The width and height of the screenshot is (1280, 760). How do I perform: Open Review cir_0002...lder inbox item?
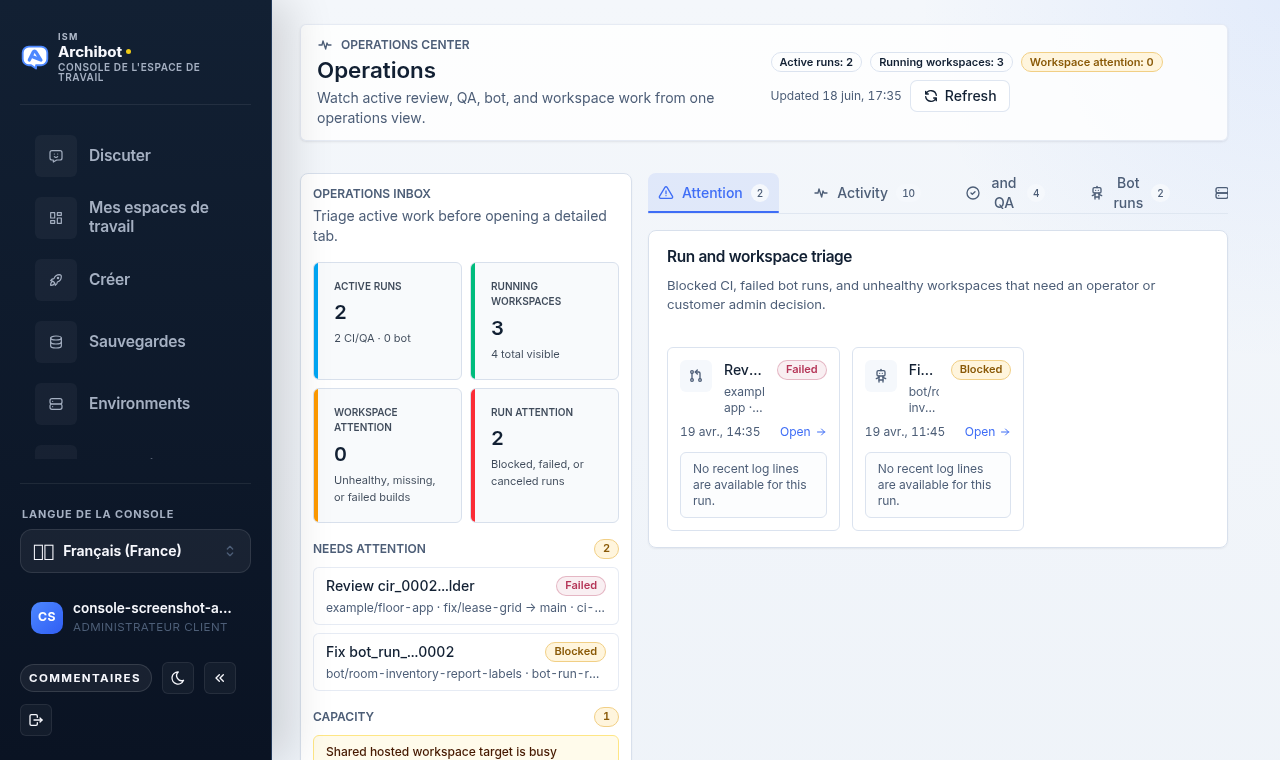[466, 596]
